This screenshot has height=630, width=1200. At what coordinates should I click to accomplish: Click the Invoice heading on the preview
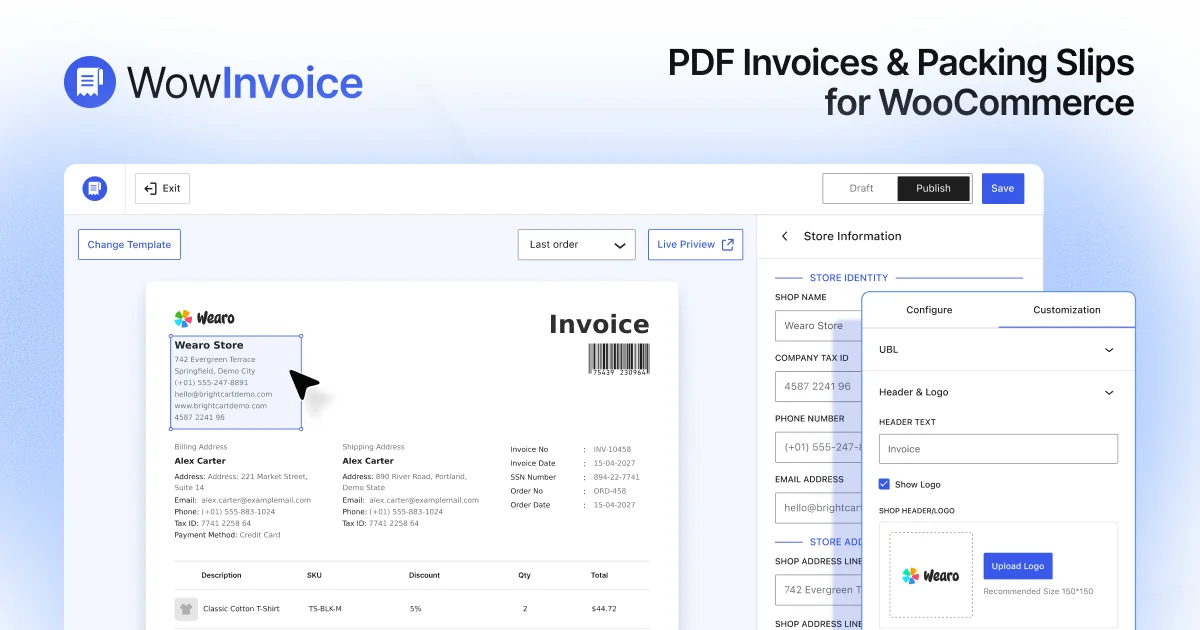[599, 324]
